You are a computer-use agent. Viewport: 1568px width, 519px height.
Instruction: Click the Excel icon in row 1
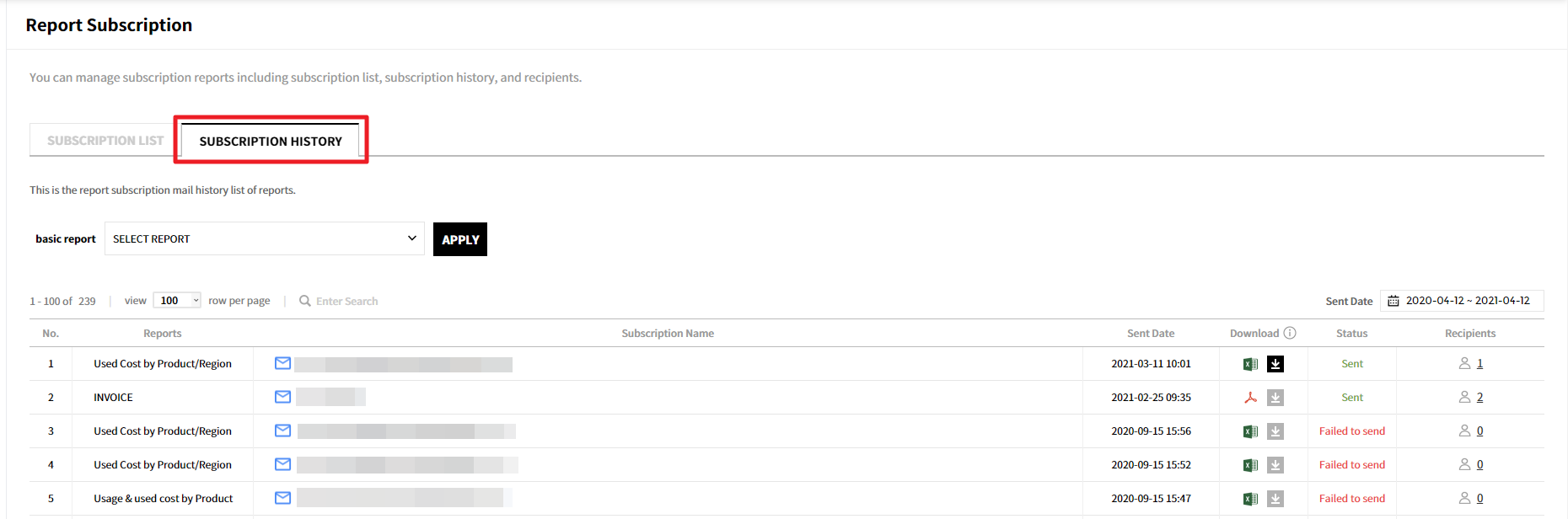tap(1250, 364)
